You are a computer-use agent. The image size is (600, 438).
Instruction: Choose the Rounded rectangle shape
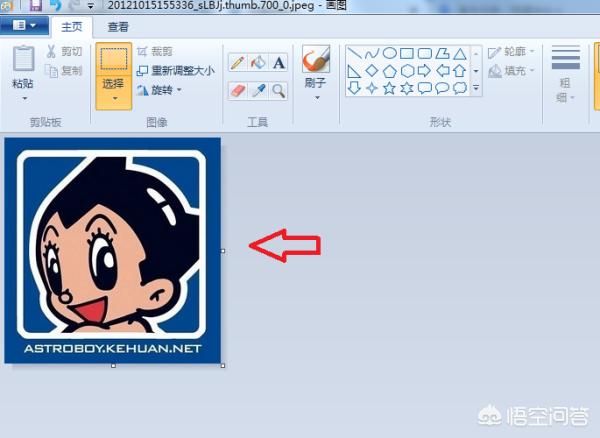click(424, 53)
